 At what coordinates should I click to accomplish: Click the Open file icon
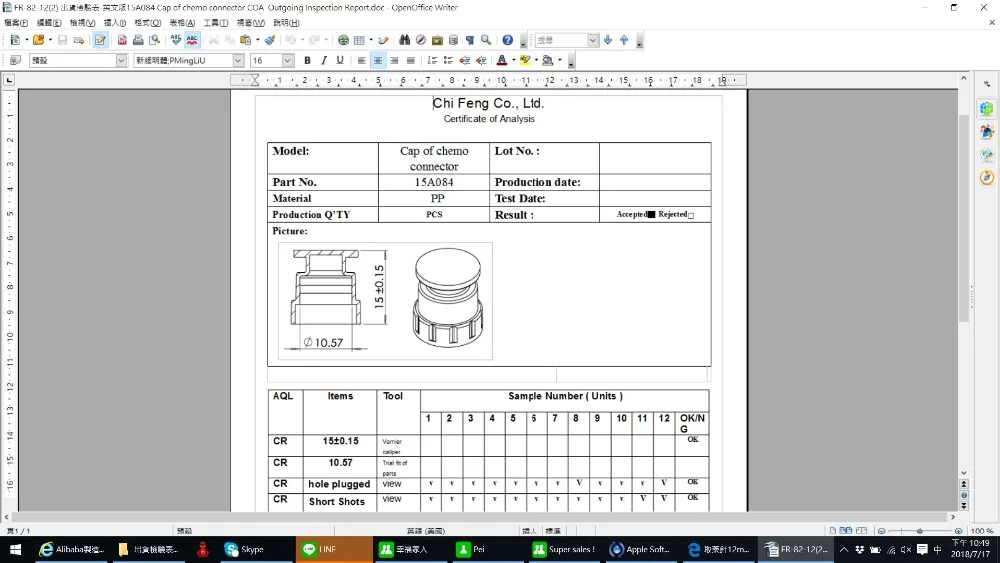click(38, 40)
